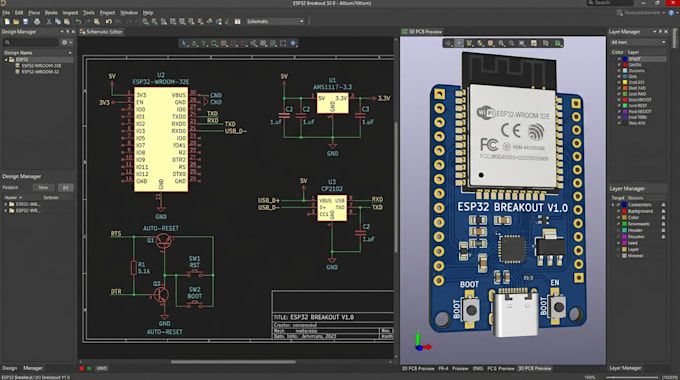The width and height of the screenshot is (680, 380).
Task: Collapse the ESP32 project tree node
Action: pos(6,59)
